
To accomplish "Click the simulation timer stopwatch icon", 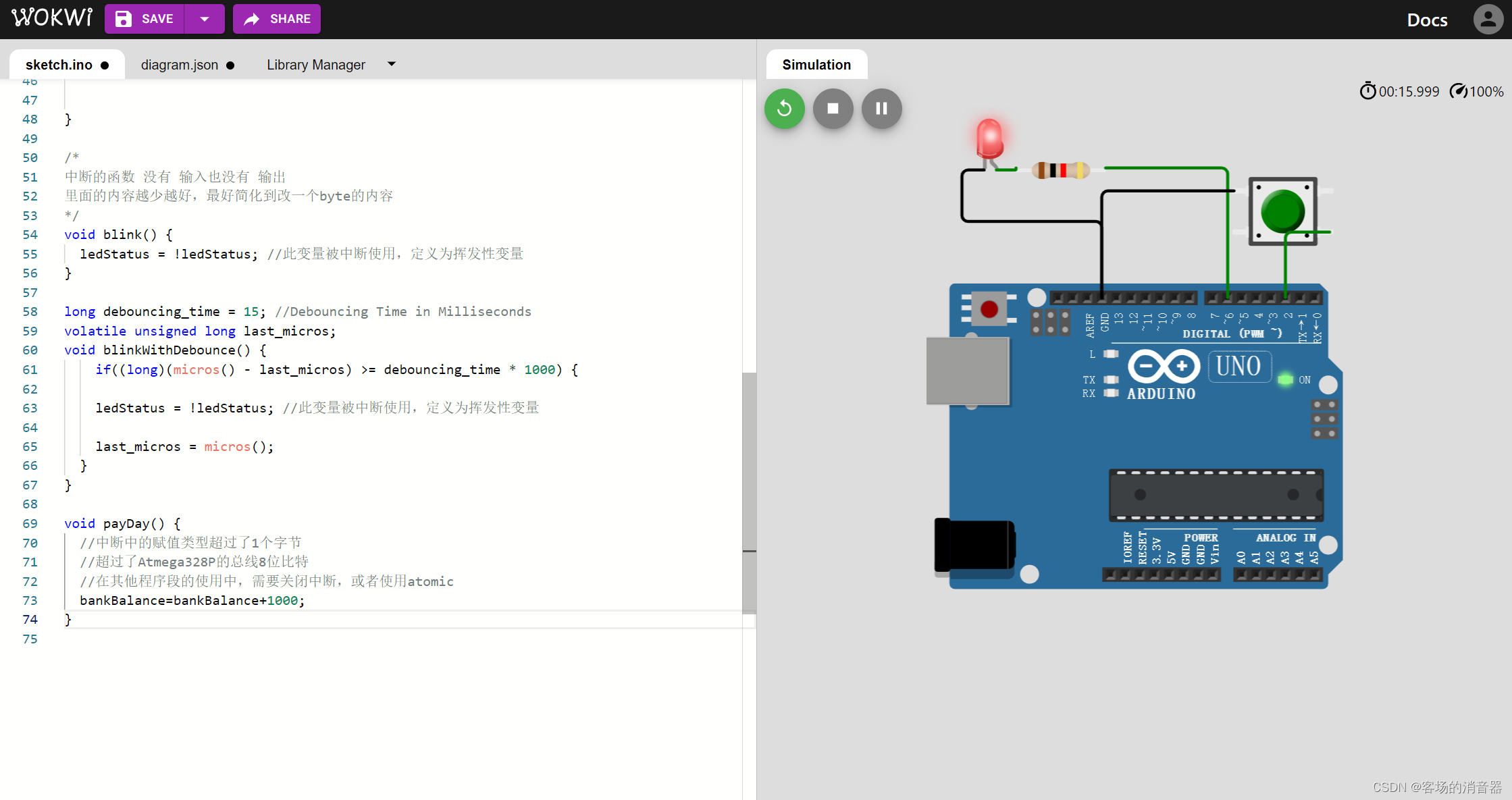I will click(x=1367, y=91).
